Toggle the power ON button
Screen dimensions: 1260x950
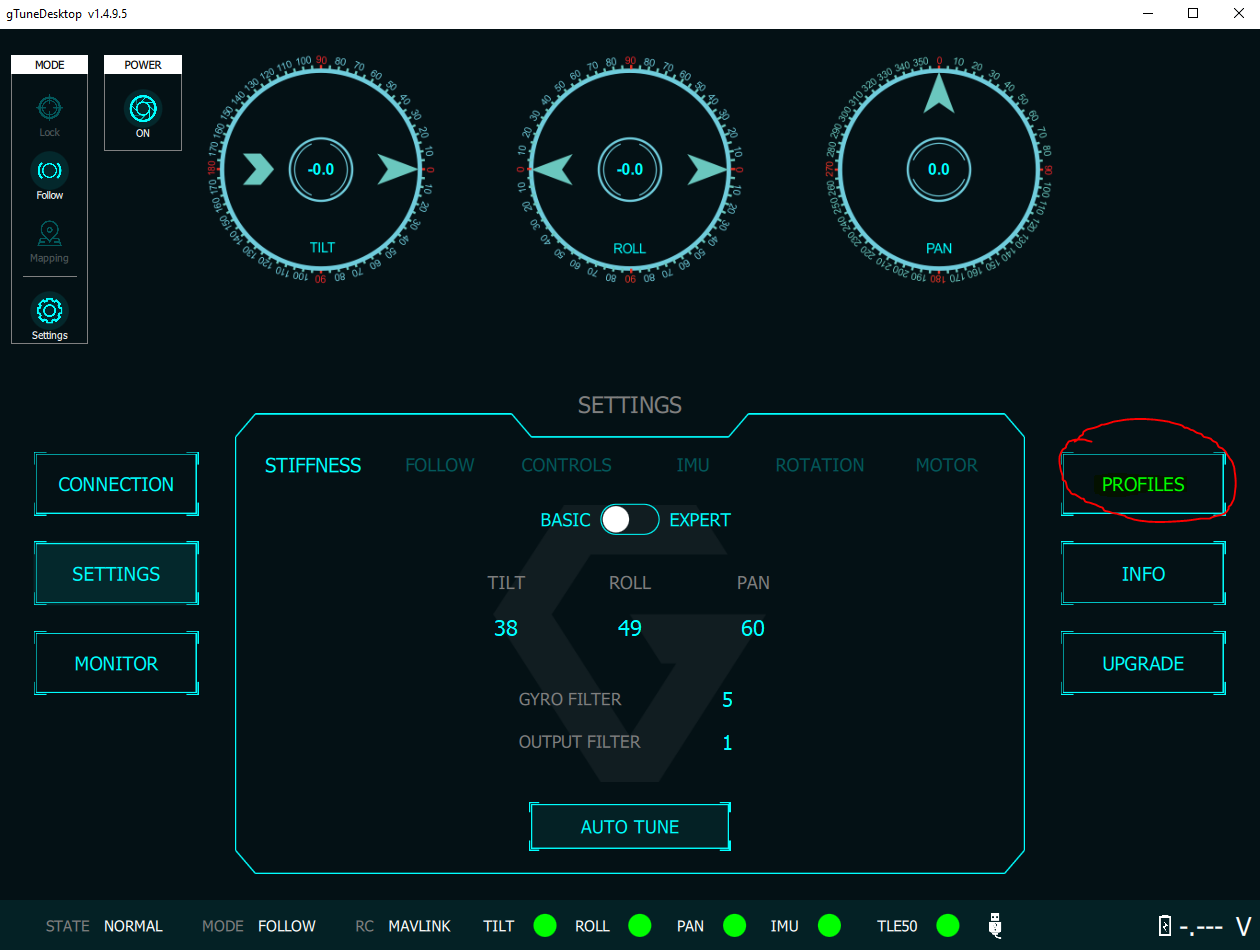[143, 109]
